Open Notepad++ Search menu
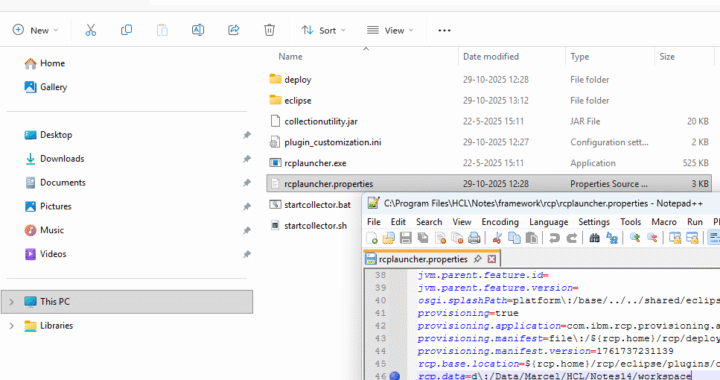 pos(429,222)
